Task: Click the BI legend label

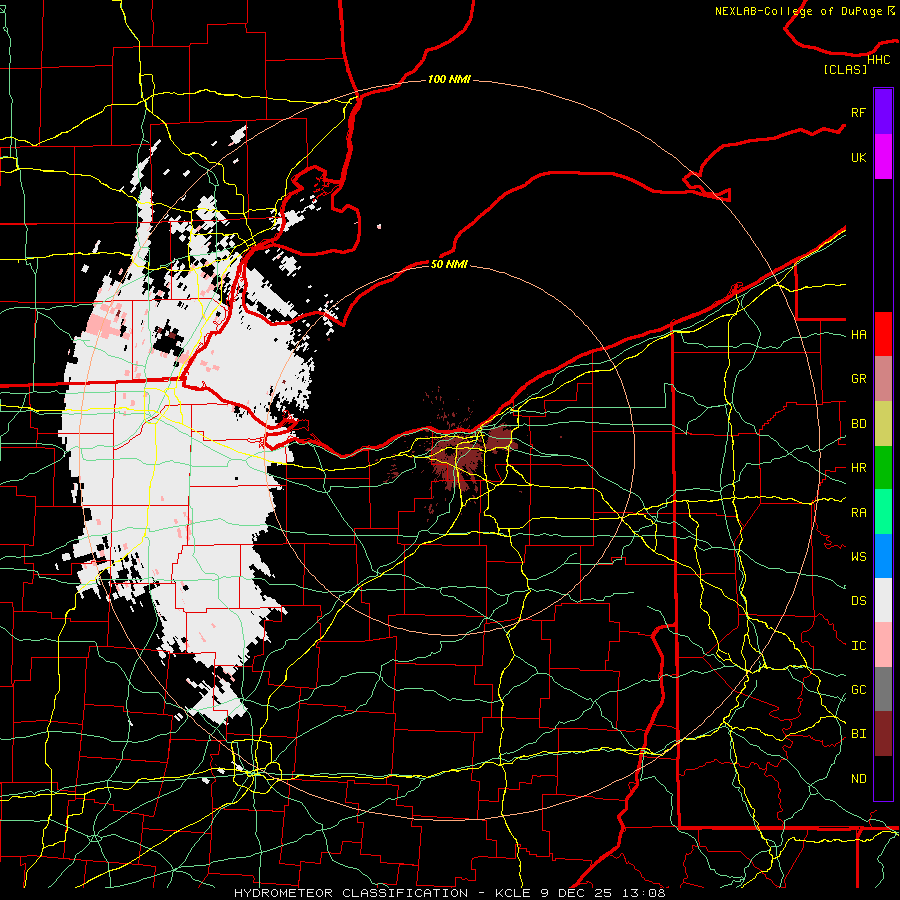Action: click(x=858, y=734)
